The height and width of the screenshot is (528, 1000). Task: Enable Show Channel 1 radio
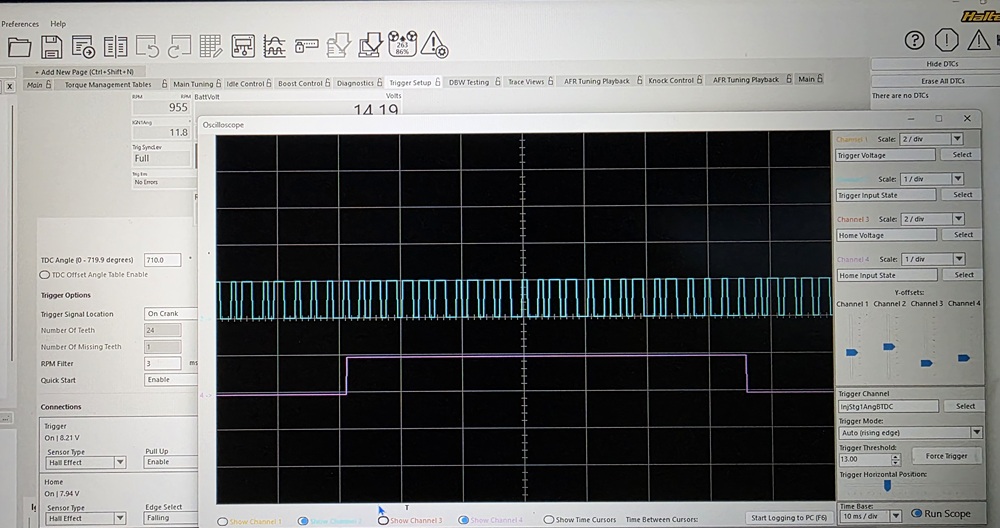click(222, 522)
